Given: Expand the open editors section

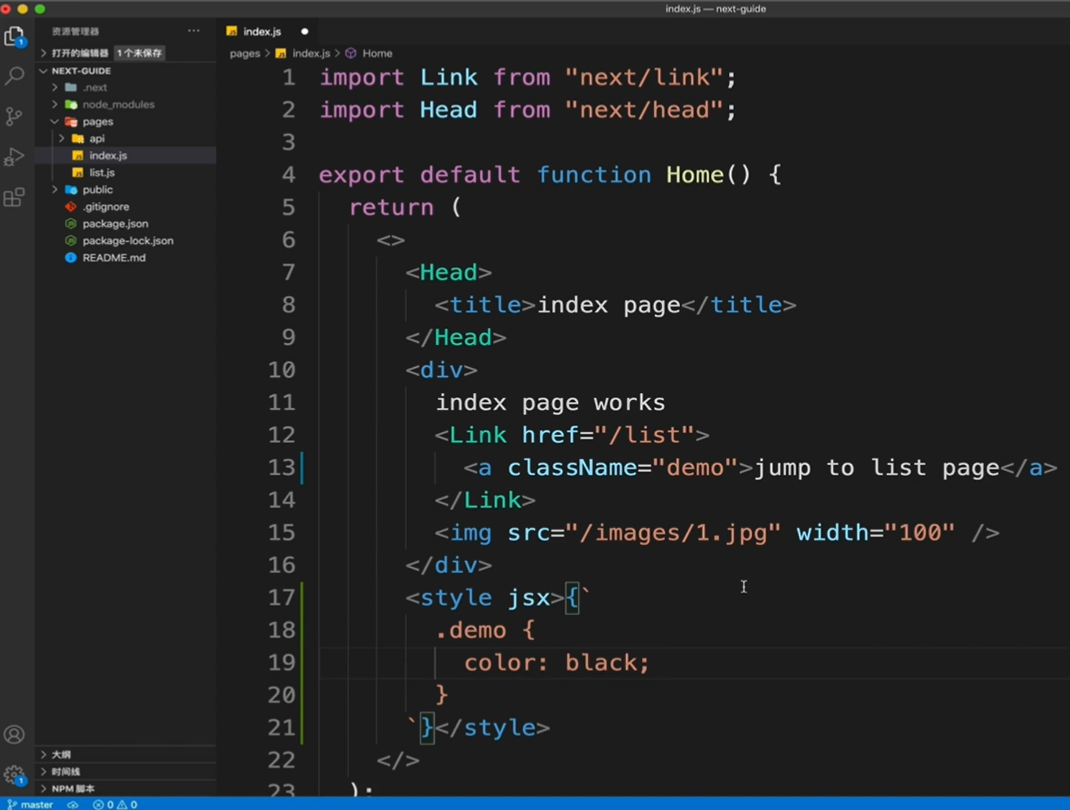Looking at the screenshot, I should coord(44,53).
